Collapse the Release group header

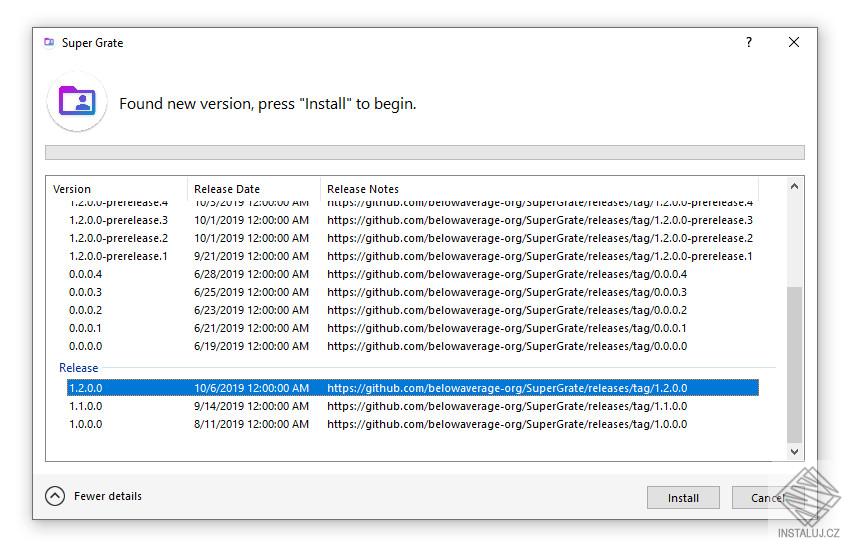(78, 368)
